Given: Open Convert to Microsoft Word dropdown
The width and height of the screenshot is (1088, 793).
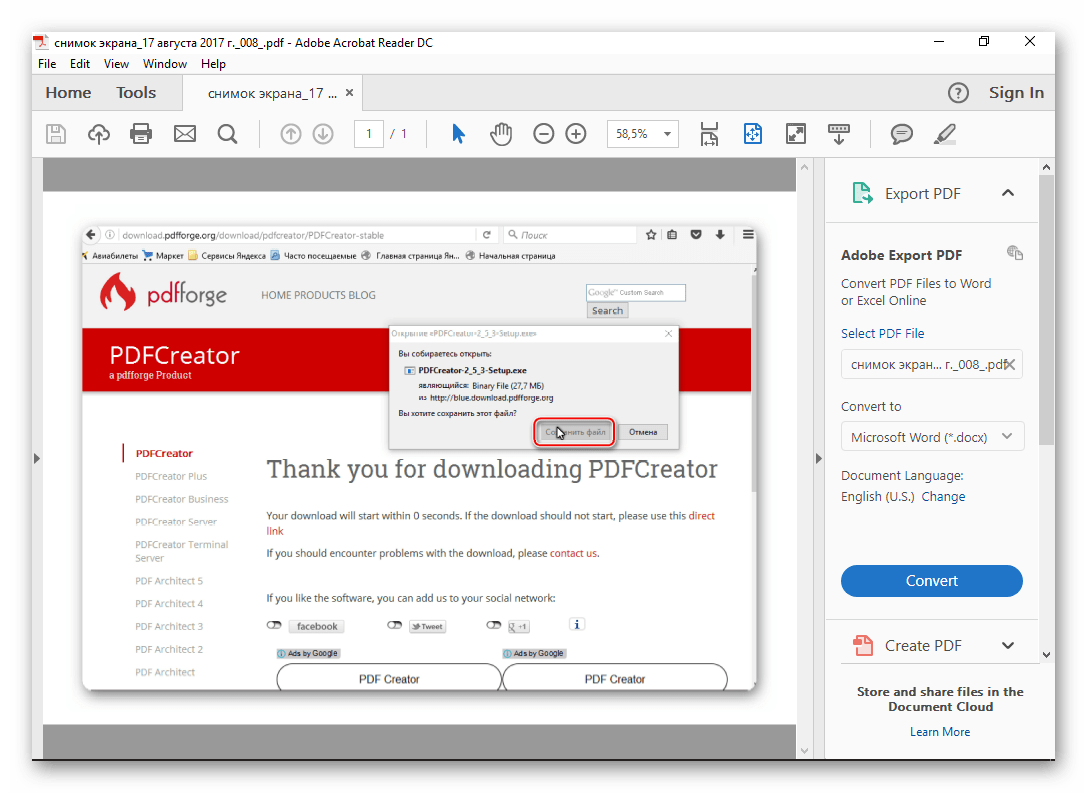Looking at the screenshot, I should 933,437.
